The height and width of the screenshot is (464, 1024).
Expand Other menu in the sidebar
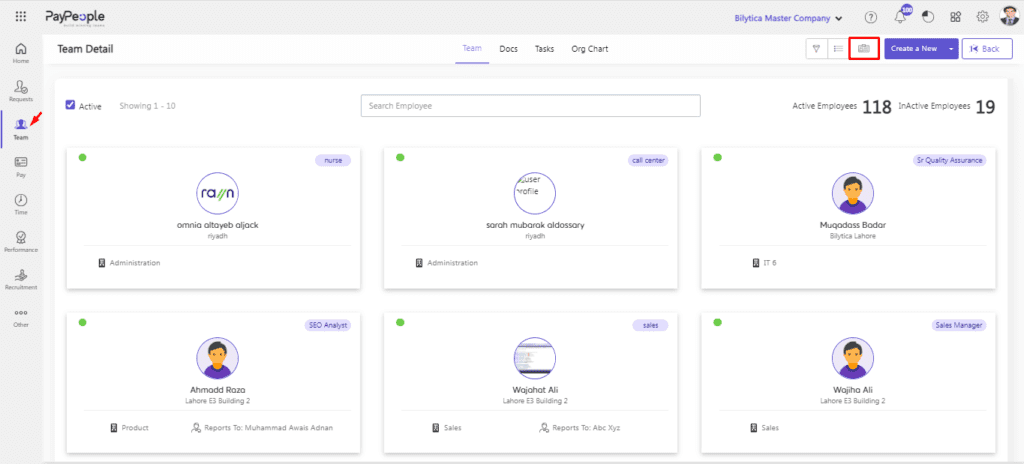tap(21, 317)
